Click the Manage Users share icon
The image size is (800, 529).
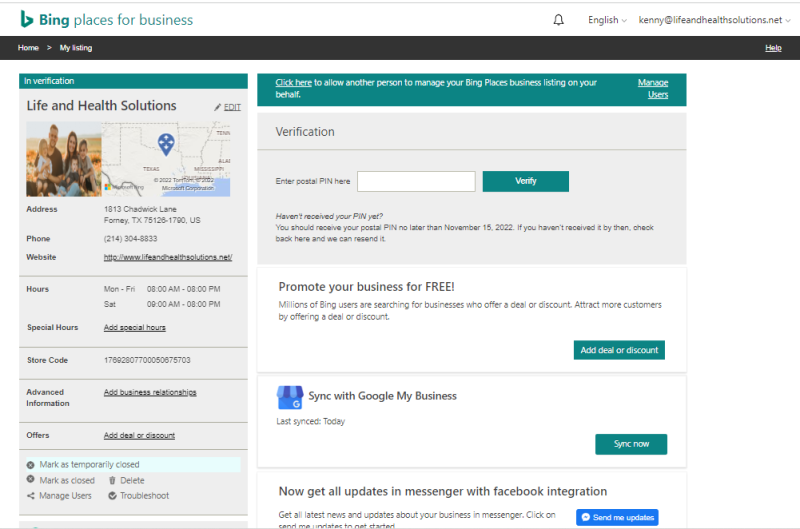coord(31,495)
